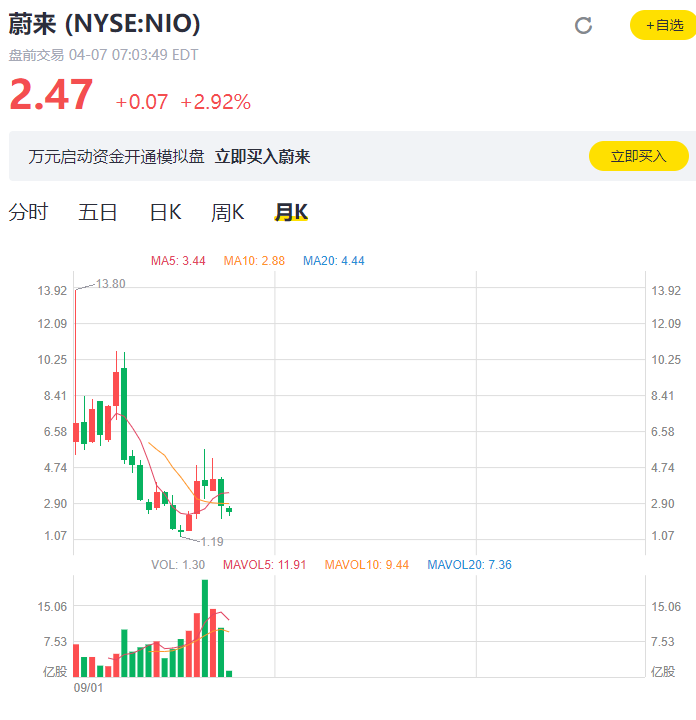Screen dimensions: 696x720
Task: Select the 日K chart tab
Action: point(166,212)
